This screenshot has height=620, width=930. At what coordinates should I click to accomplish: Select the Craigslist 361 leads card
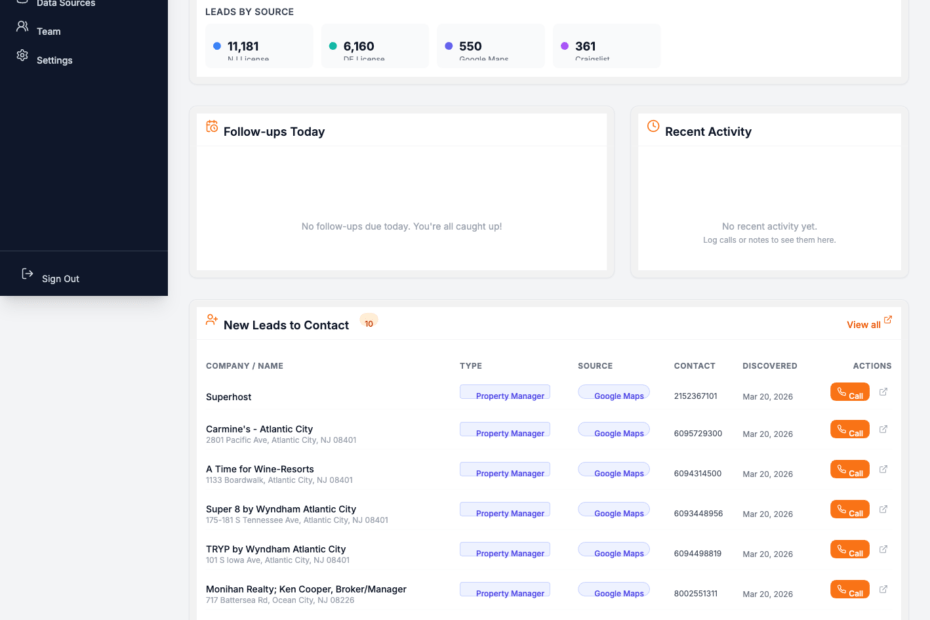[606, 47]
